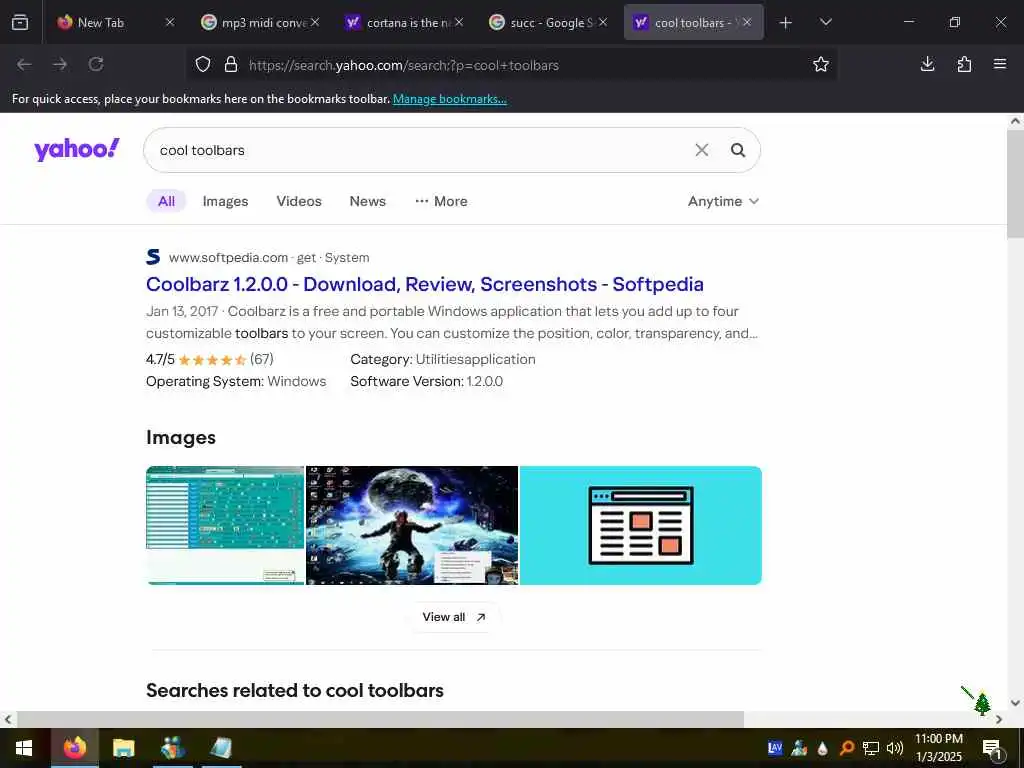This screenshot has height=768, width=1024.
Task: Bookmark this page with the star icon
Action: 821,64
